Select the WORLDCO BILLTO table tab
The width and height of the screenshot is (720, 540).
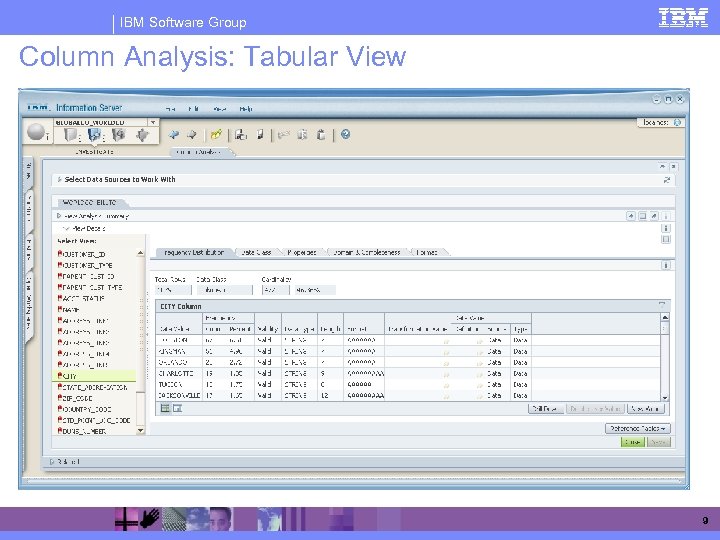pos(89,202)
